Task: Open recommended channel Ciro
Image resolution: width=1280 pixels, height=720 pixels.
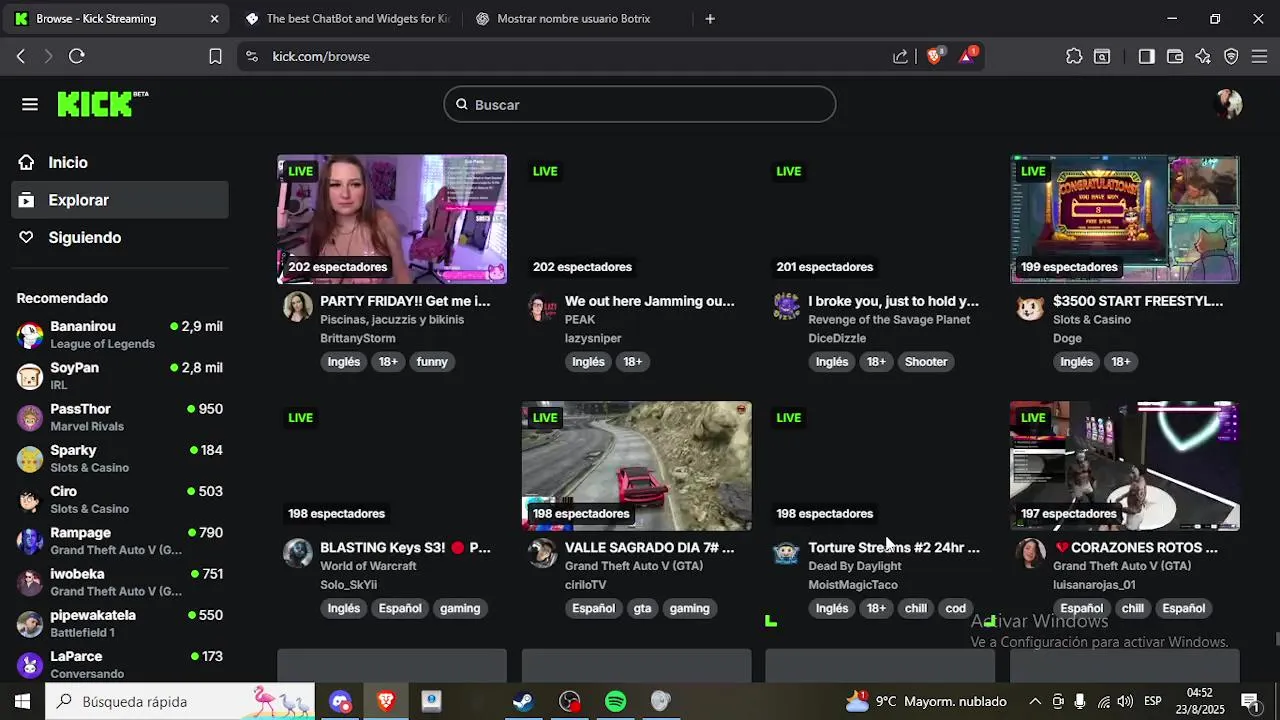Action: click(x=120, y=500)
